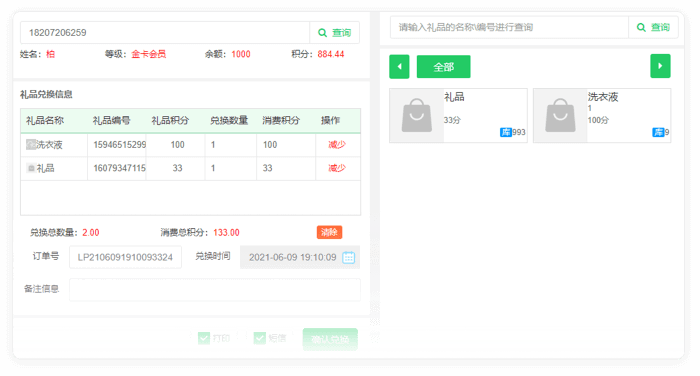Click the 兑换时间 date field

tap(300, 257)
